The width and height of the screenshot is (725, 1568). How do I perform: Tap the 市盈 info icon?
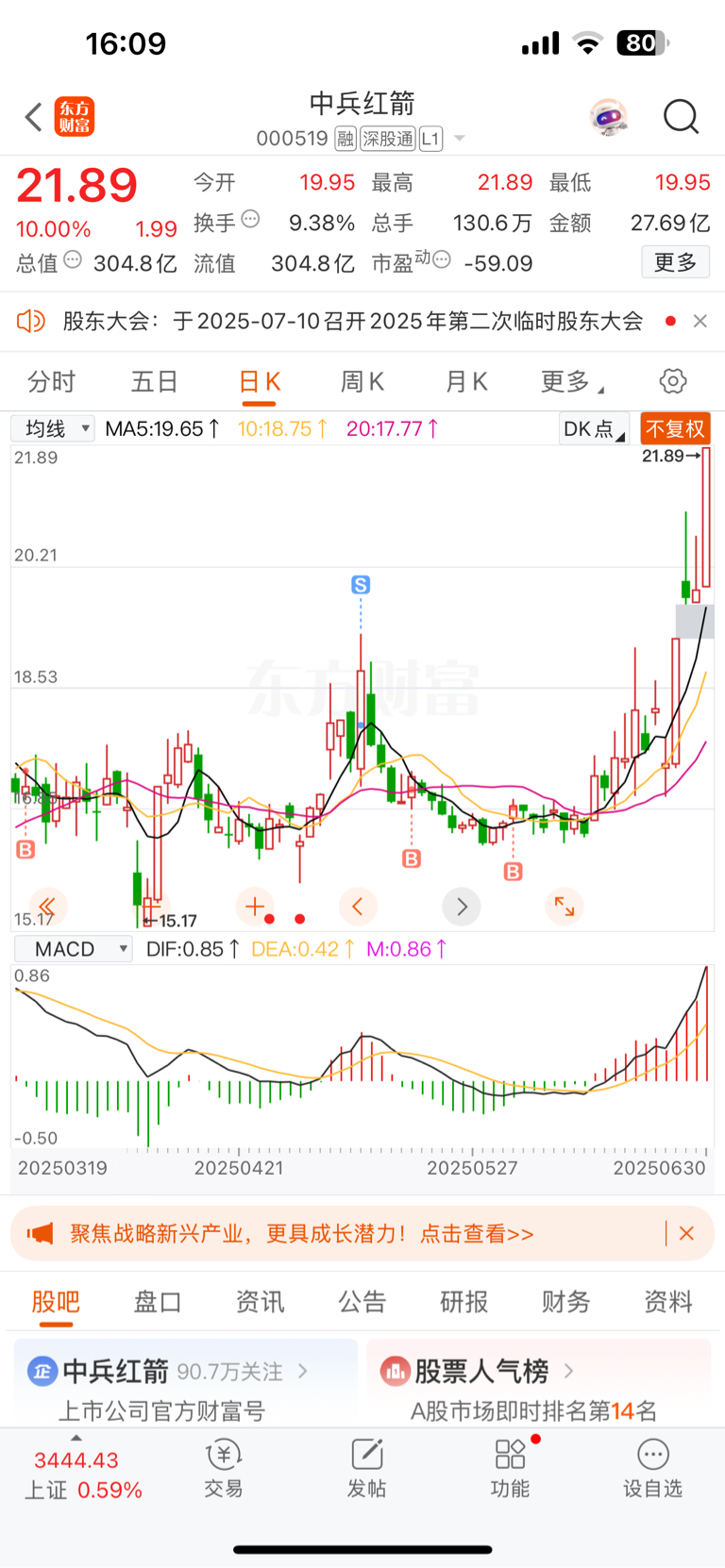pos(441,259)
